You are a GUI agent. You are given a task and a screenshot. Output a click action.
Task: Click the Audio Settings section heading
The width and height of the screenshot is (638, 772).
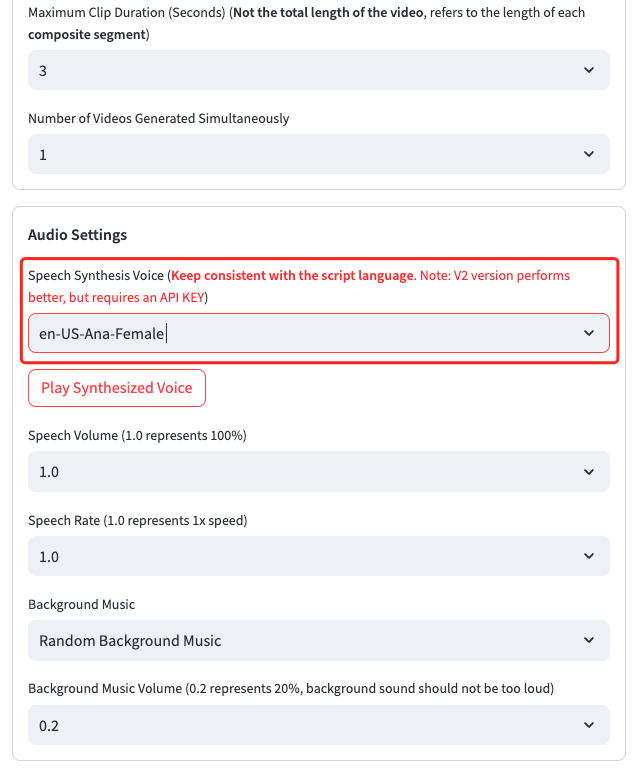(78, 235)
